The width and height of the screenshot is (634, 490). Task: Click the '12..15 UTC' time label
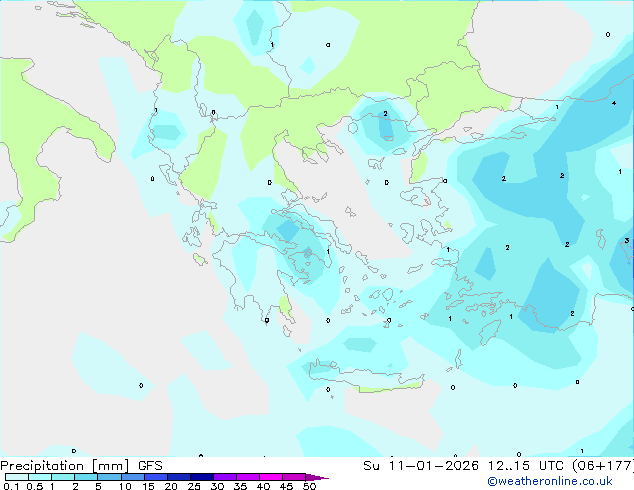tap(525, 466)
